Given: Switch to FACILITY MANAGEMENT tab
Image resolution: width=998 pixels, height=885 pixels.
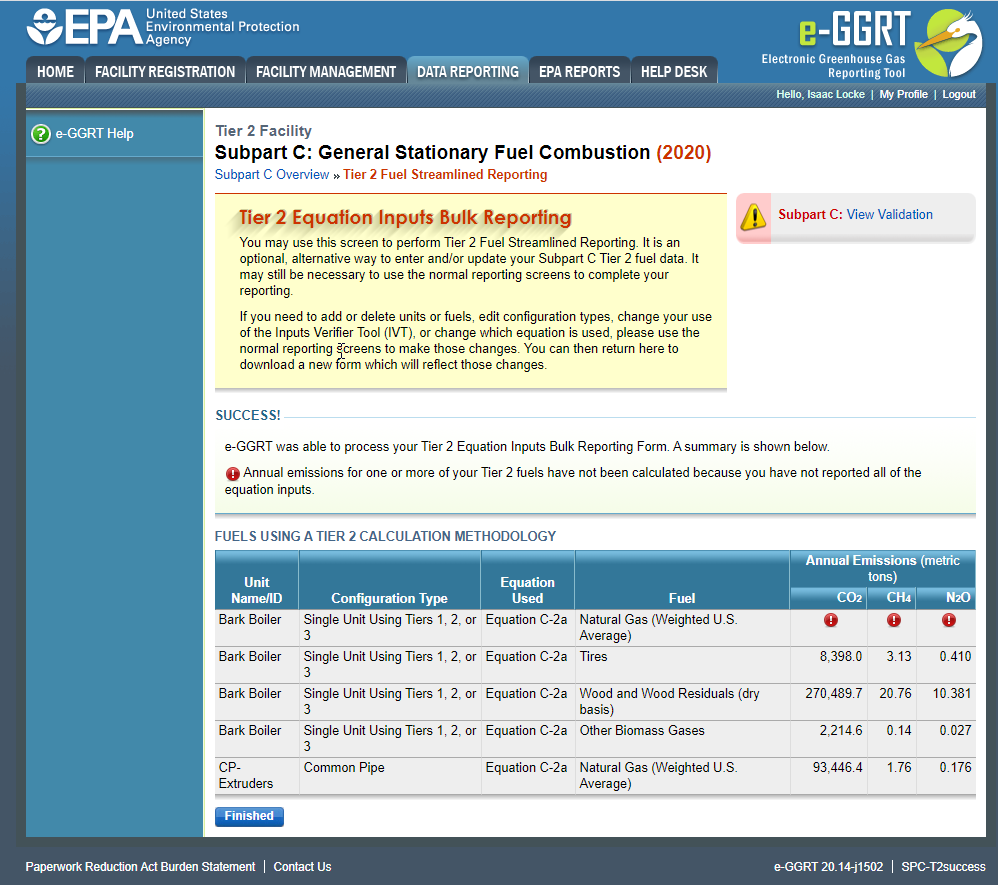Looking at the screenshot, I should coord(326,71).
